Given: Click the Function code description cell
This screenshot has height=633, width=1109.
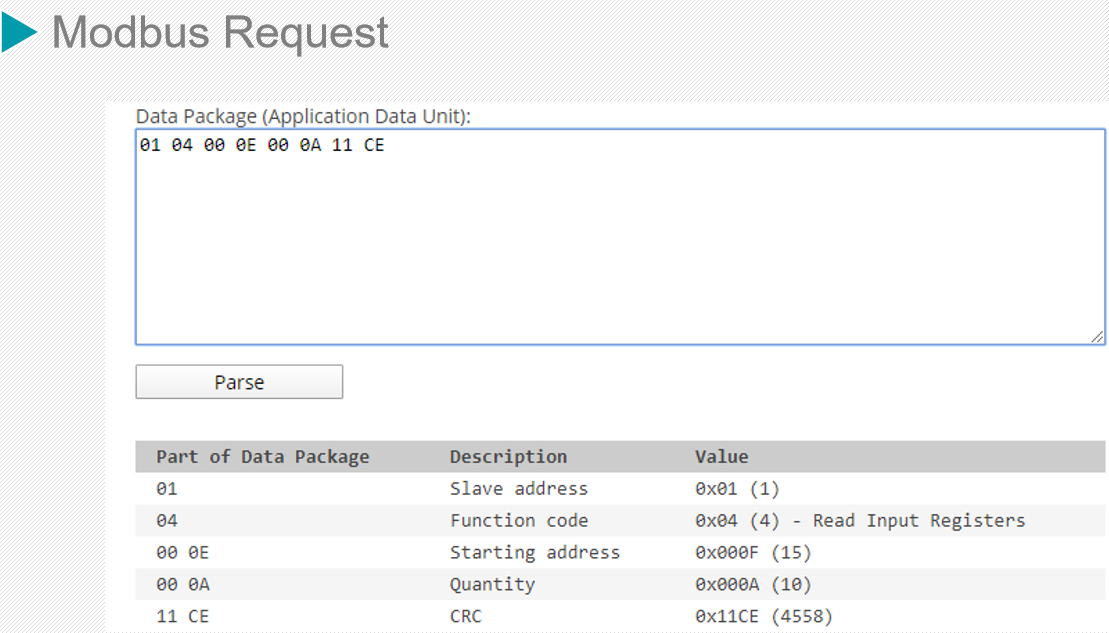Looking at the screenshot, I should point(518,521).
